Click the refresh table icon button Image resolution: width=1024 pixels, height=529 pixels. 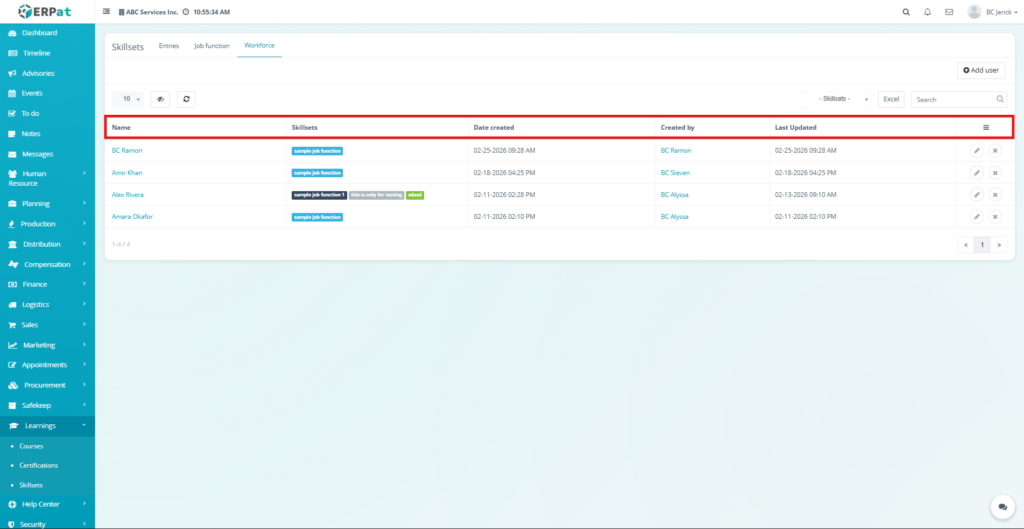click(186, 99)
